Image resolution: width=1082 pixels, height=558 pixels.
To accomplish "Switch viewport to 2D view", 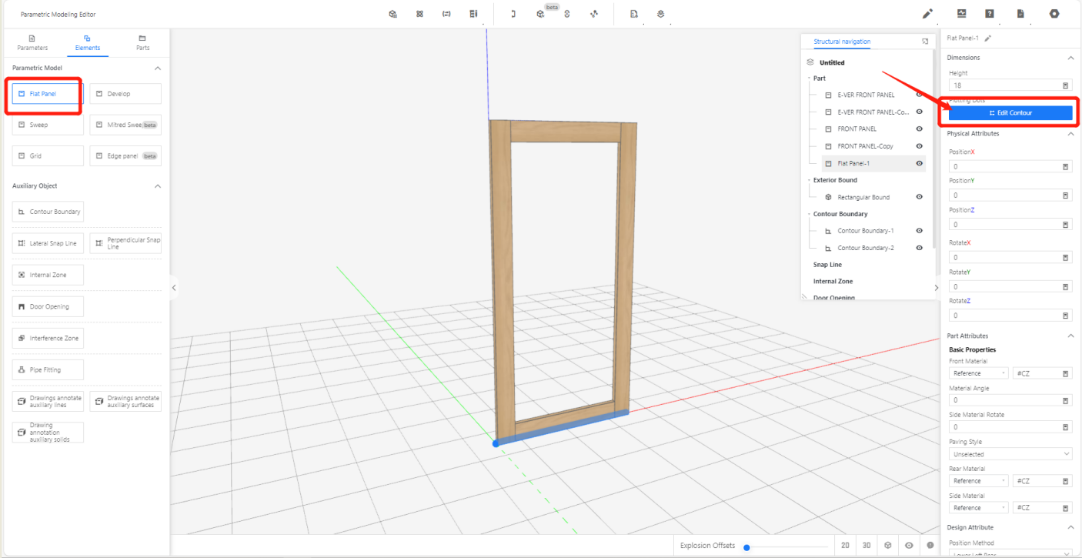I will click(x=845, y=545).
